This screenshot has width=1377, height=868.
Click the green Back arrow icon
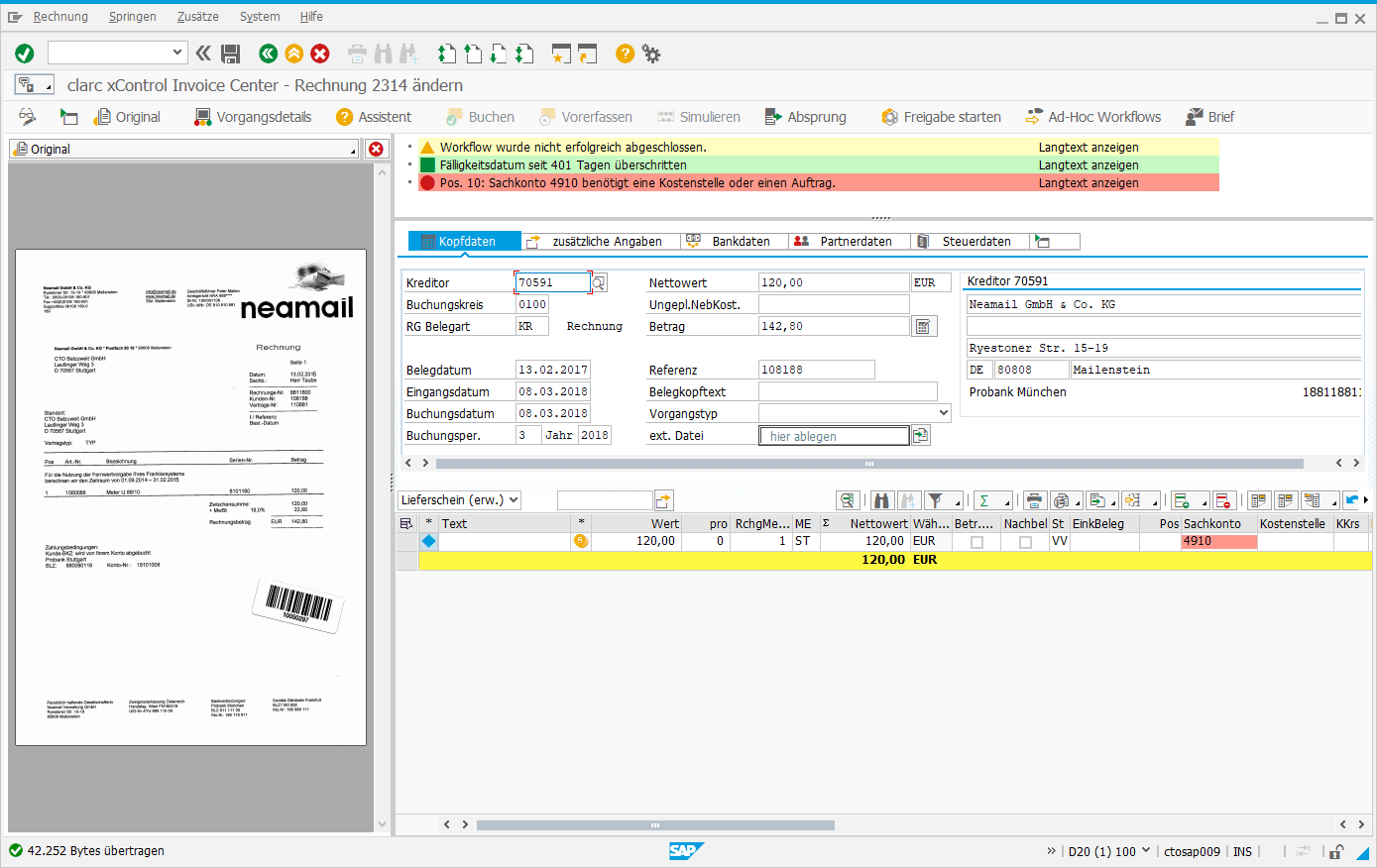(x=268, y=54)
